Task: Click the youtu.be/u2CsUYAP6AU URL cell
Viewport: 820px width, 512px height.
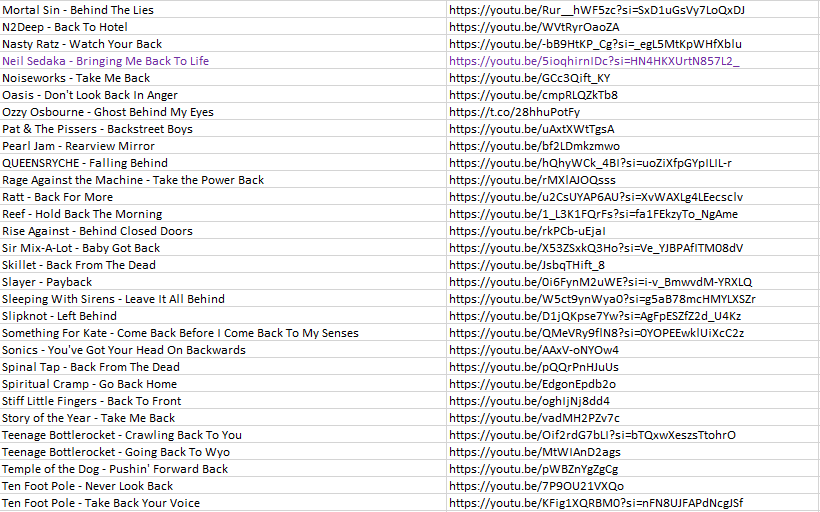Action: pos(633,197)
